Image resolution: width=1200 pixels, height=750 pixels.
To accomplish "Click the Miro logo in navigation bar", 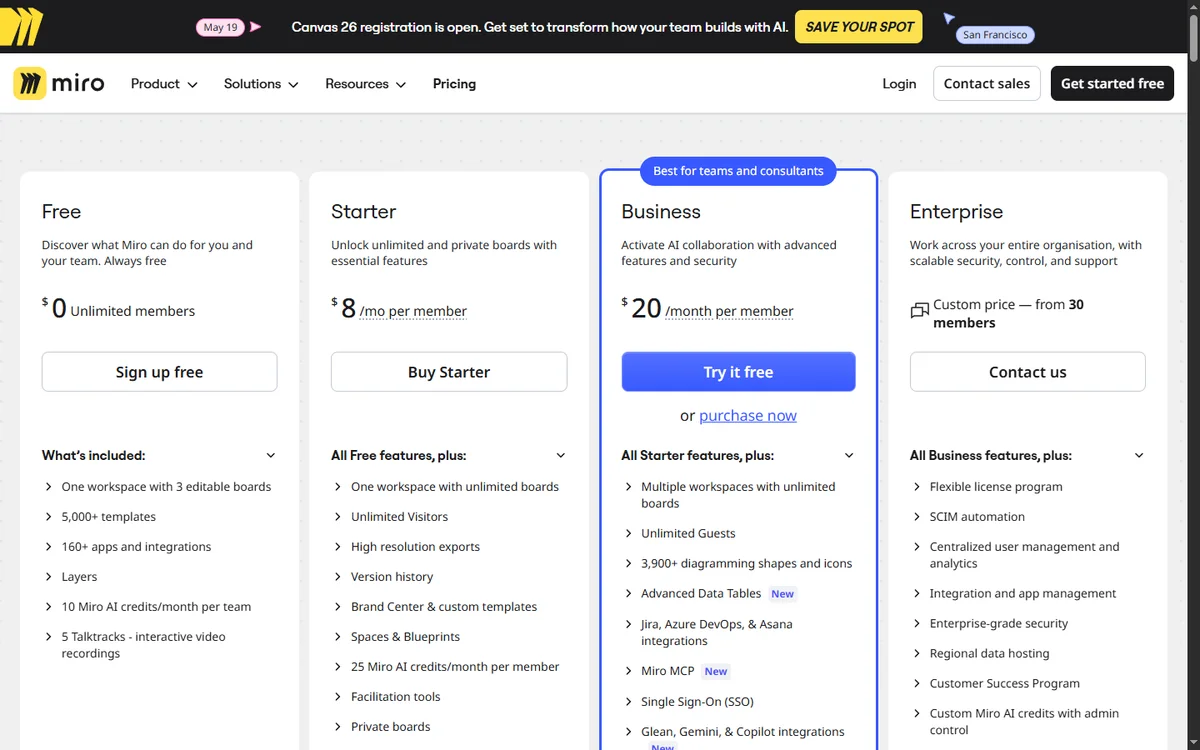I will click(x=59, y=84).
